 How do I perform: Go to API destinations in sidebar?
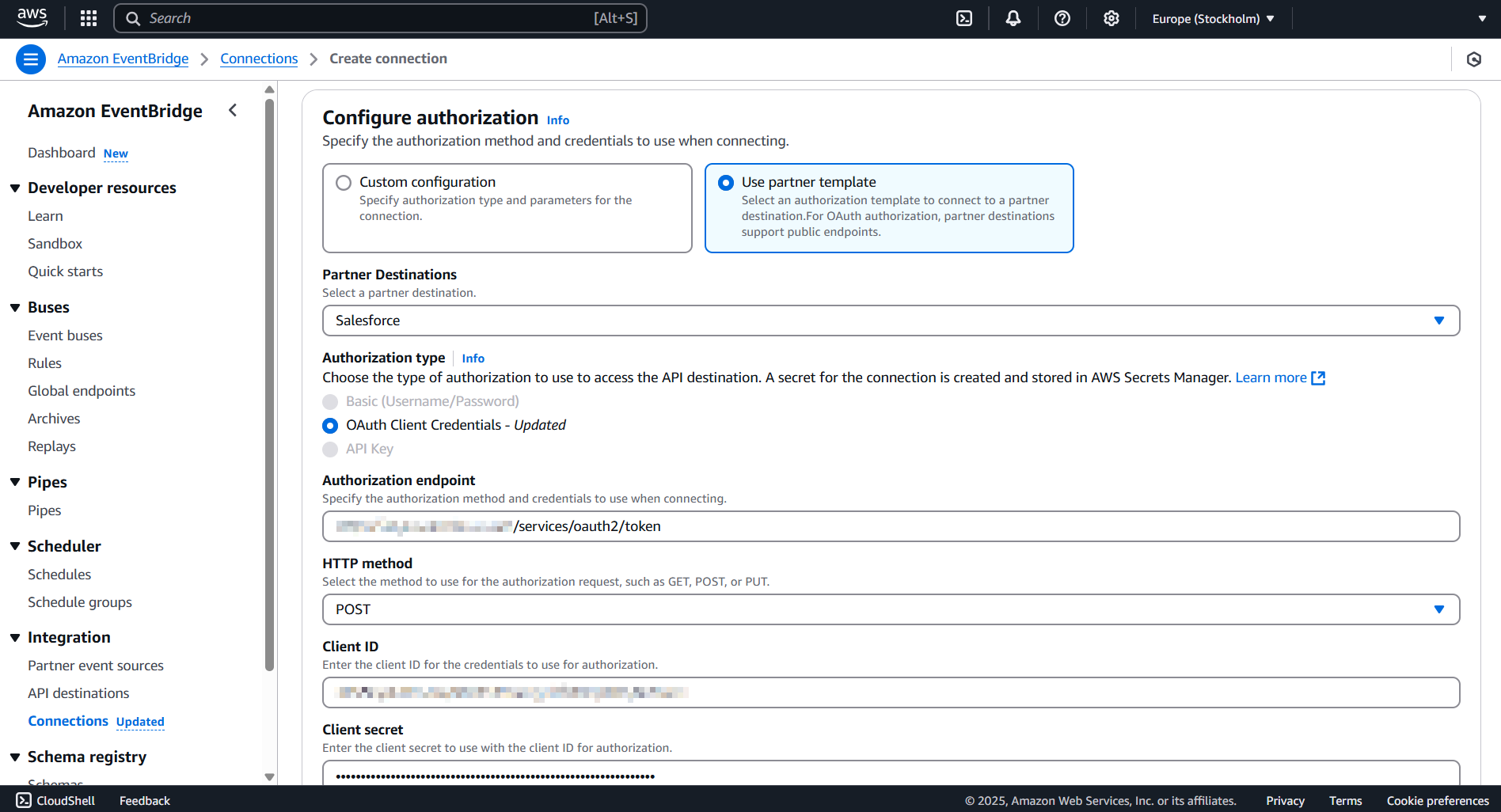click(78, 693)
